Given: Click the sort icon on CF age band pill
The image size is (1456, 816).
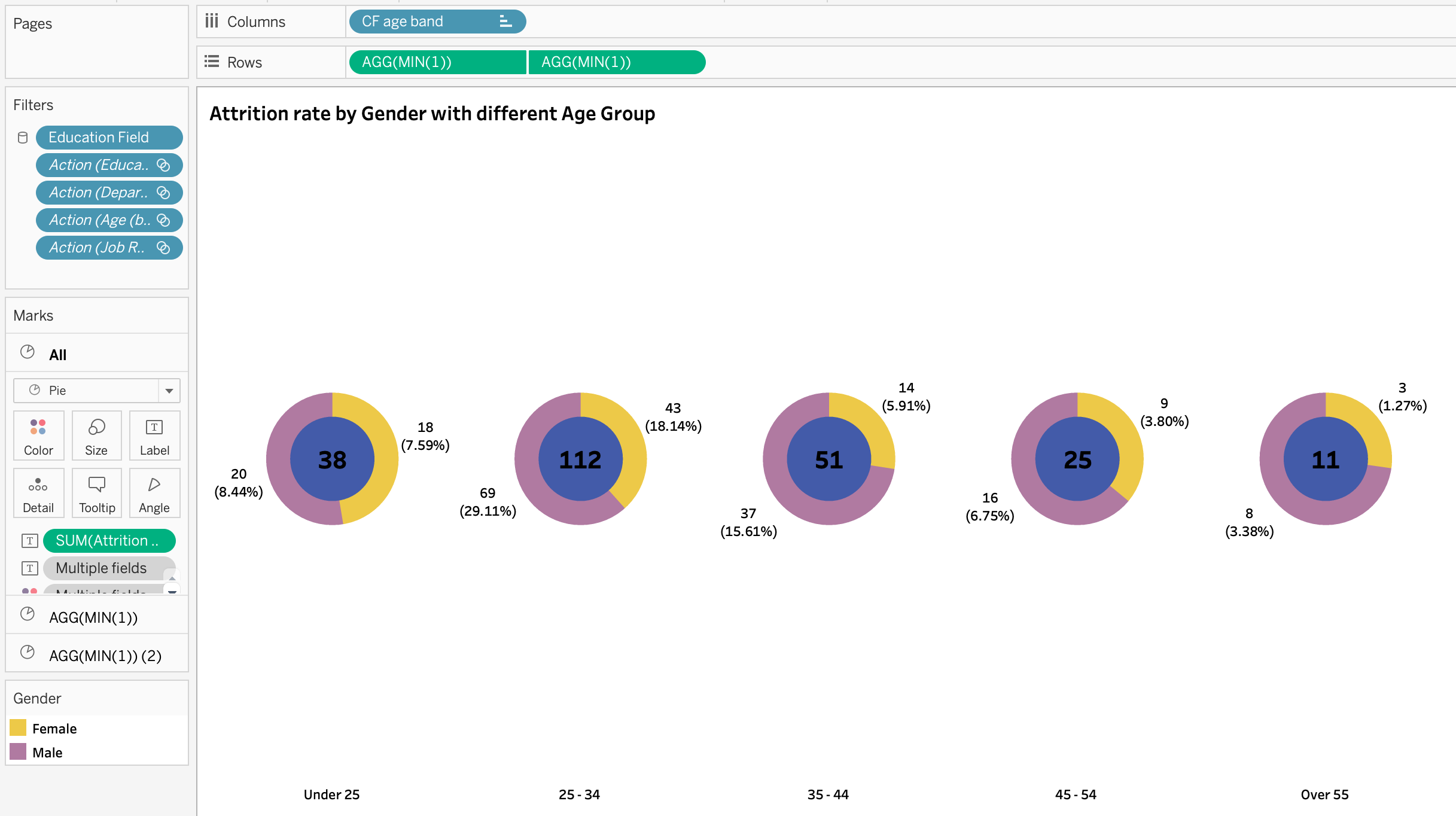Looking at the screenshot, I should click(x=505, y=22).
